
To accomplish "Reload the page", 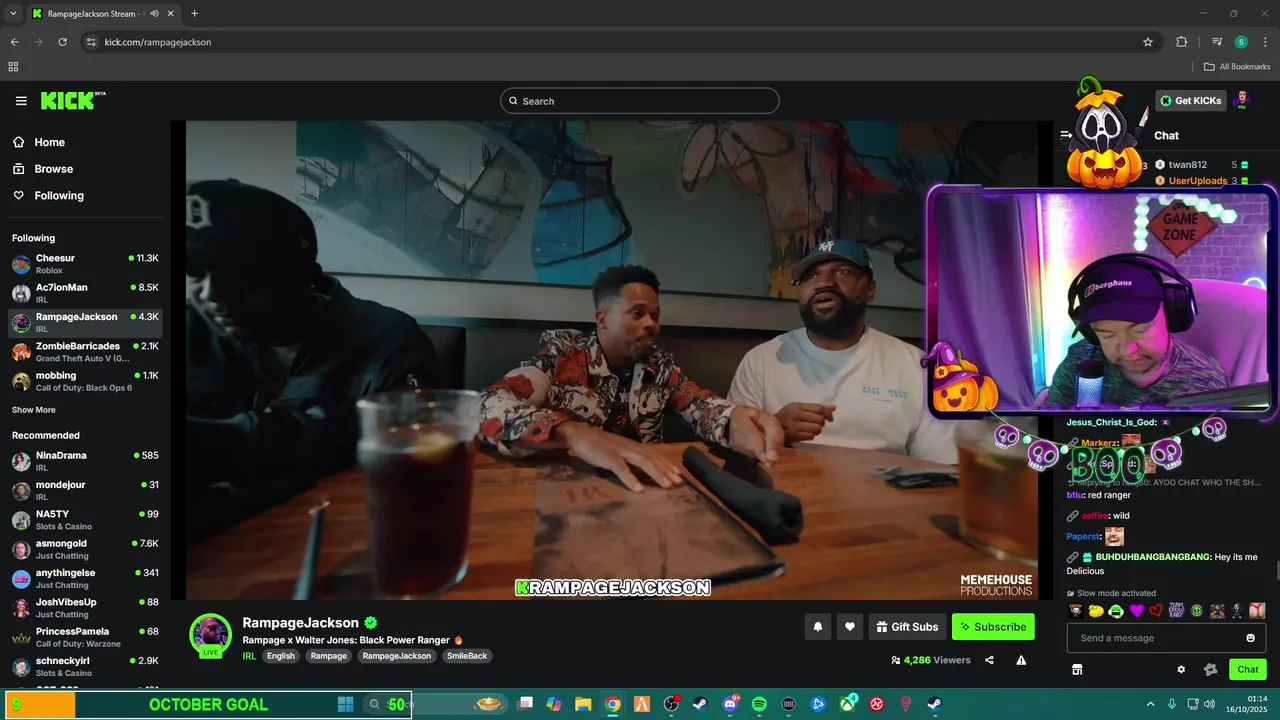I will (62, 42).
